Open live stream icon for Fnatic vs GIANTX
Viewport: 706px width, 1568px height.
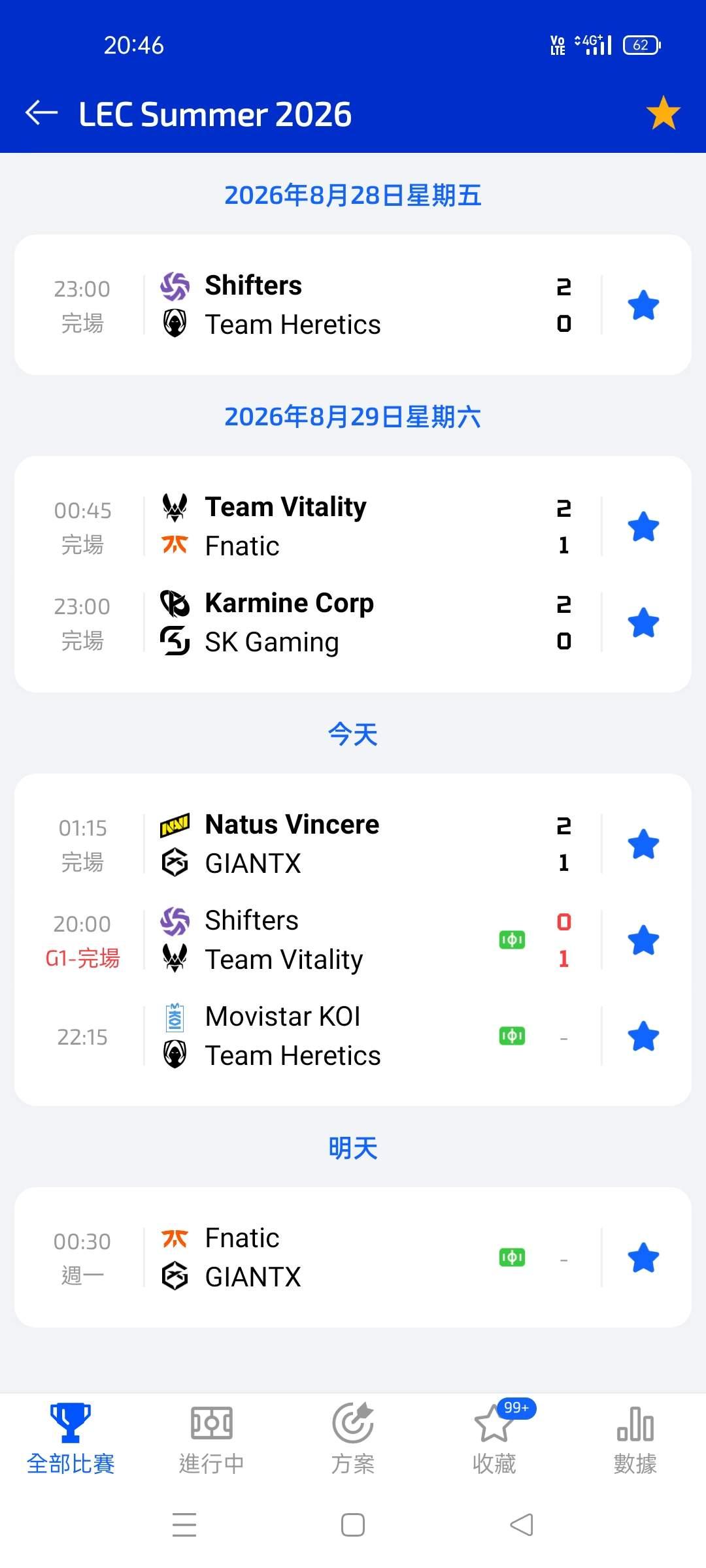[512, 1258]
